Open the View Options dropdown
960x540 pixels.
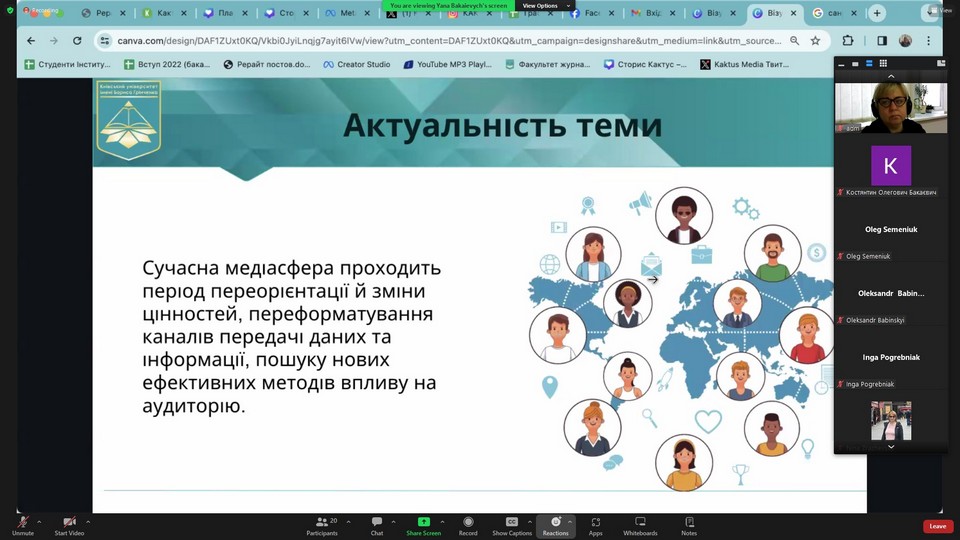point(544,6)
